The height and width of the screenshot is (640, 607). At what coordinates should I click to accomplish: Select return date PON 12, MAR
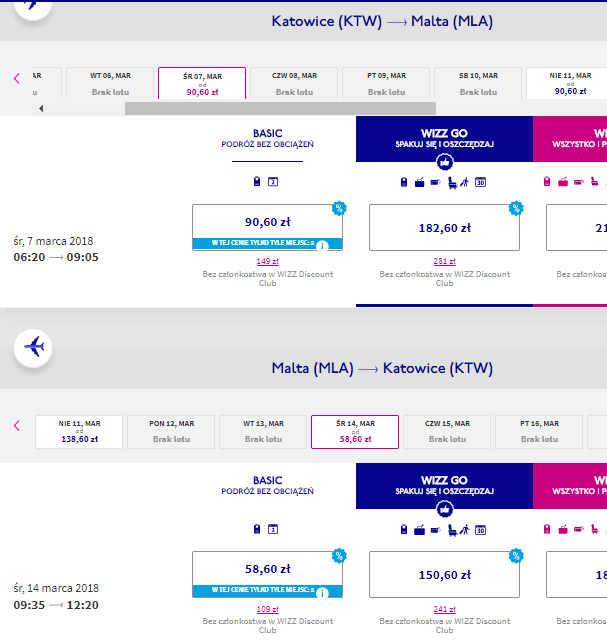[x=171, y=432]
